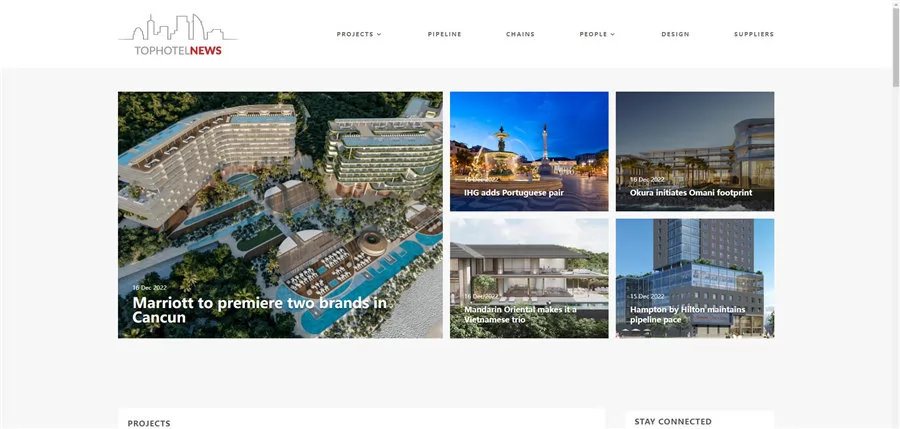900x429 pixels.
Task: Open the Pipeline menu item
Action: 444,34
